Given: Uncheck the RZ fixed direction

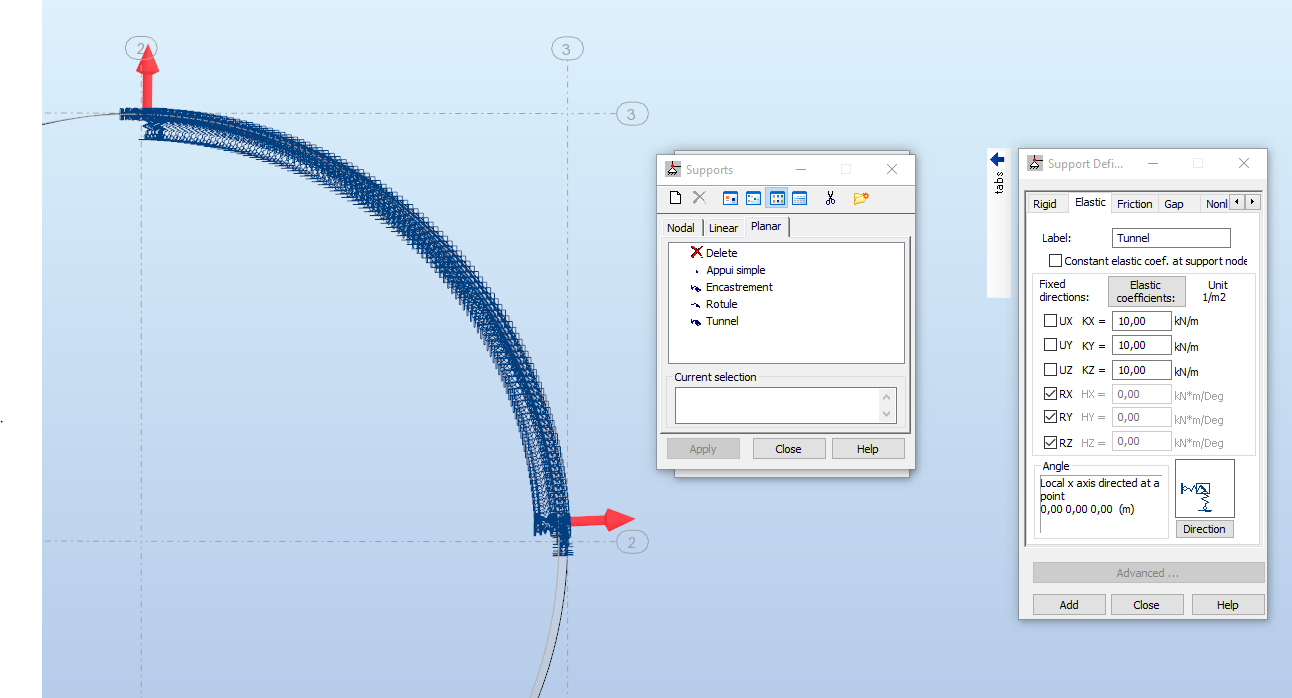Looking at the screenshot, I should pyautogui.click(x=1050, y=442).
